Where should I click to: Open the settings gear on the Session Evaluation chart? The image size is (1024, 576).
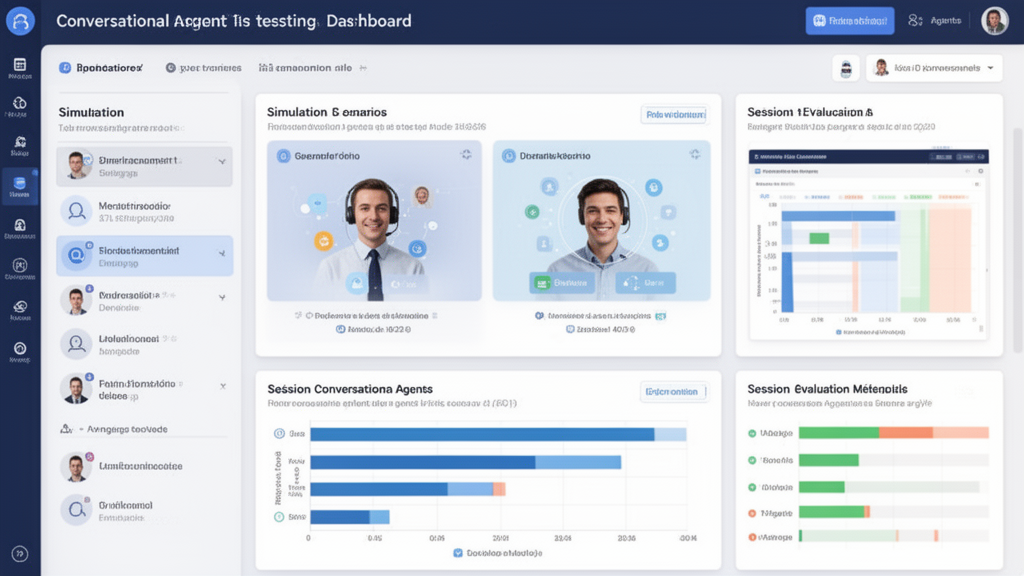pyautogui.click(x=980, y=172)
